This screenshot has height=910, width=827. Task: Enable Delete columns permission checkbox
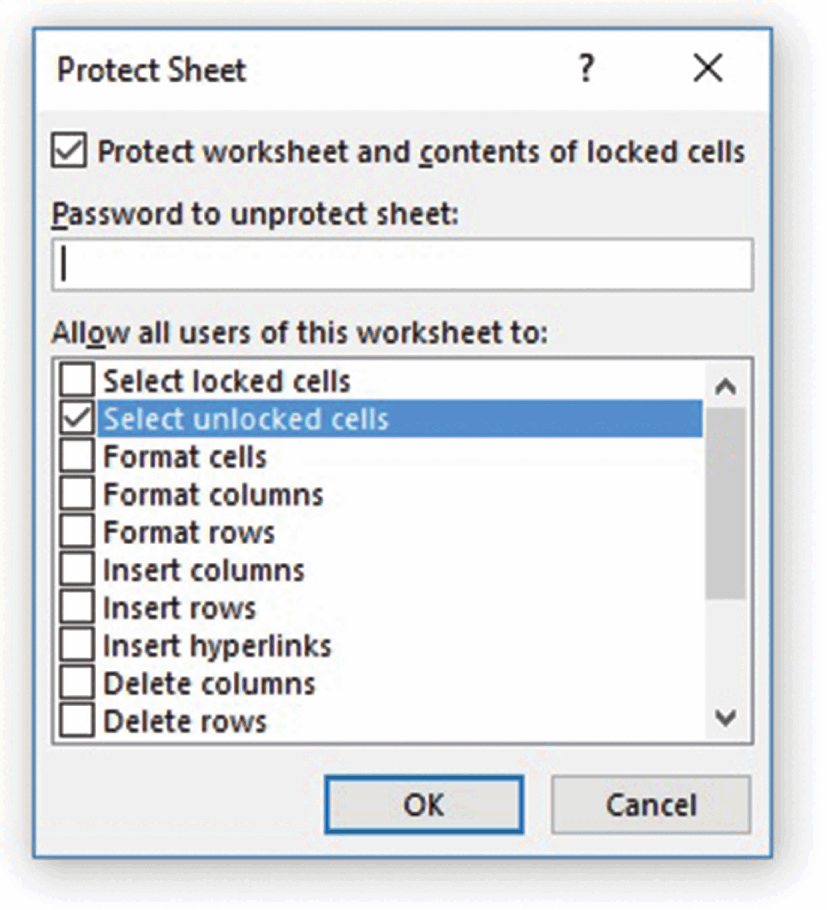[x=77, y=685]
